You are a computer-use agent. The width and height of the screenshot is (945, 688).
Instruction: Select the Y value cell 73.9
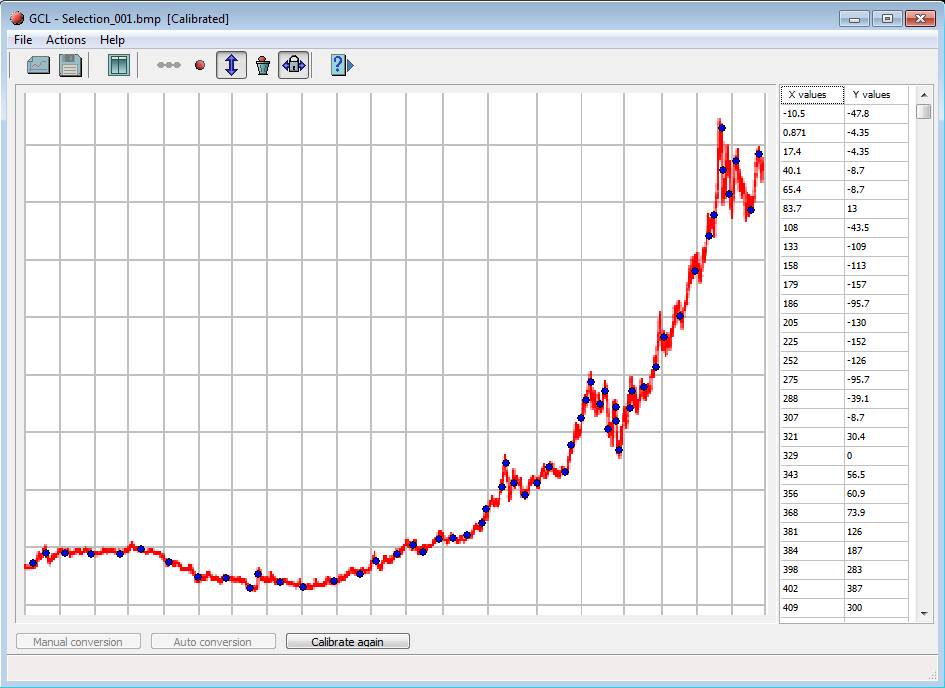click(876, 513)
